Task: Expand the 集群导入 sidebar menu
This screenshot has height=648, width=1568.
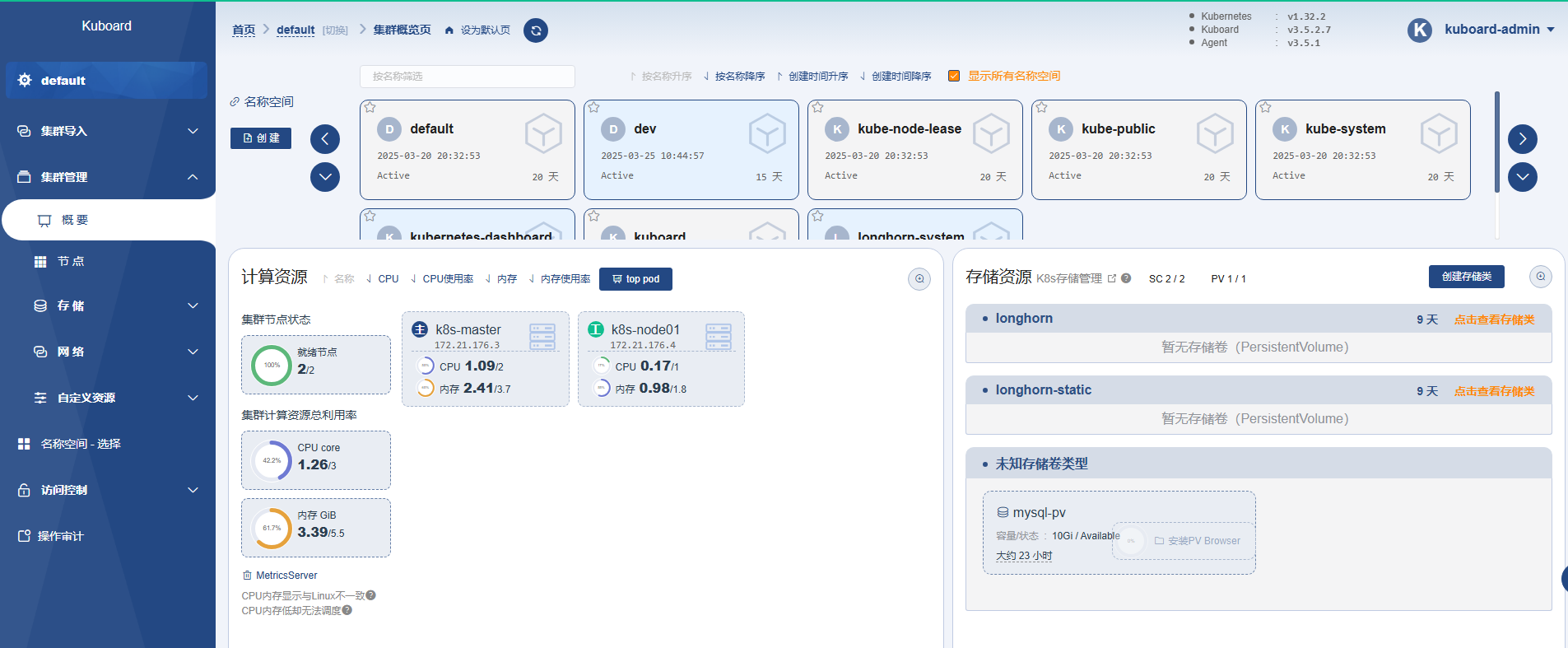Action: click(108, 131)
